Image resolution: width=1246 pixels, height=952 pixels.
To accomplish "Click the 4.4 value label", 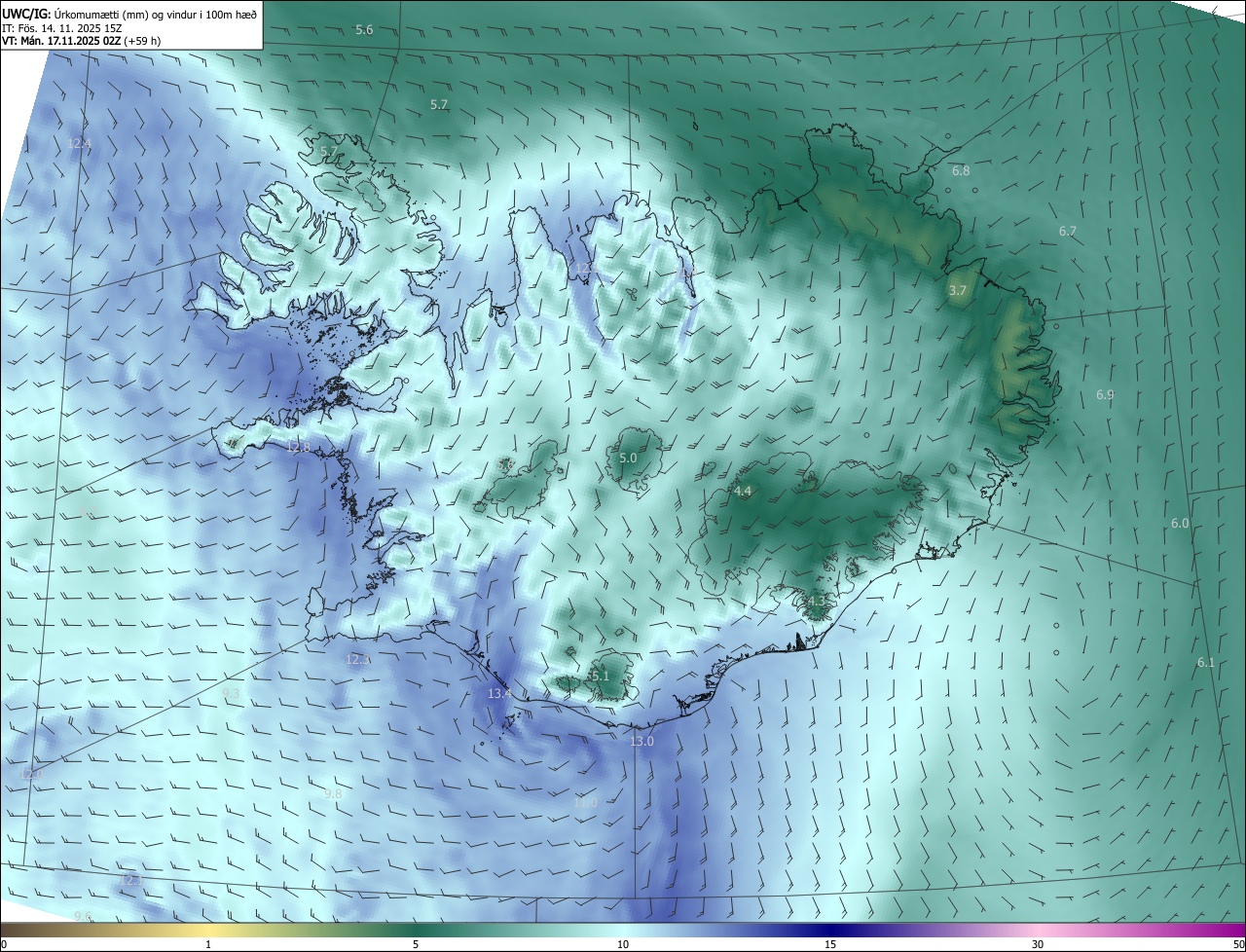I will [x=743, y=491].
